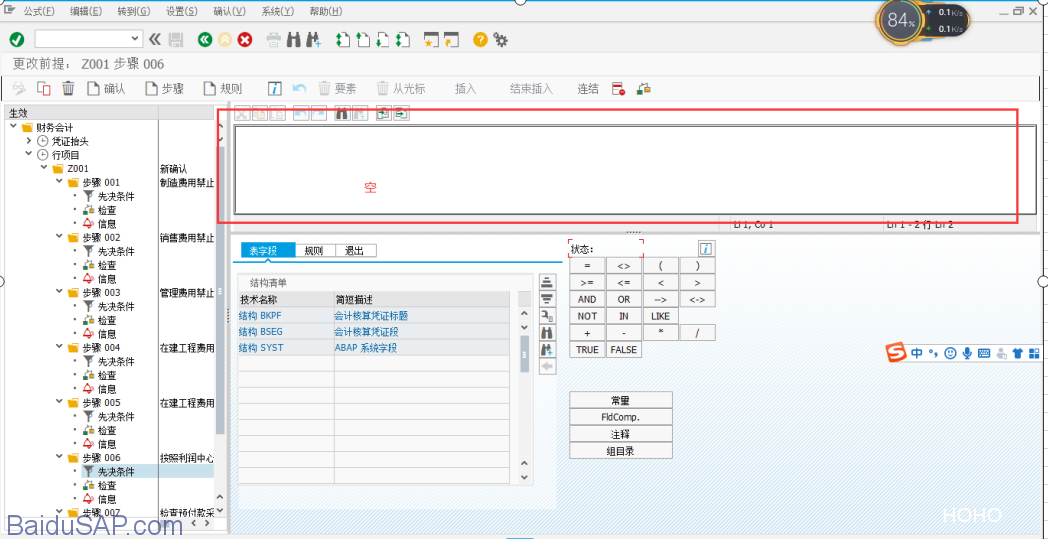Open the 帮助(H) menu
The height and width of the screenshot is (539, 1048).
point(326,11)
